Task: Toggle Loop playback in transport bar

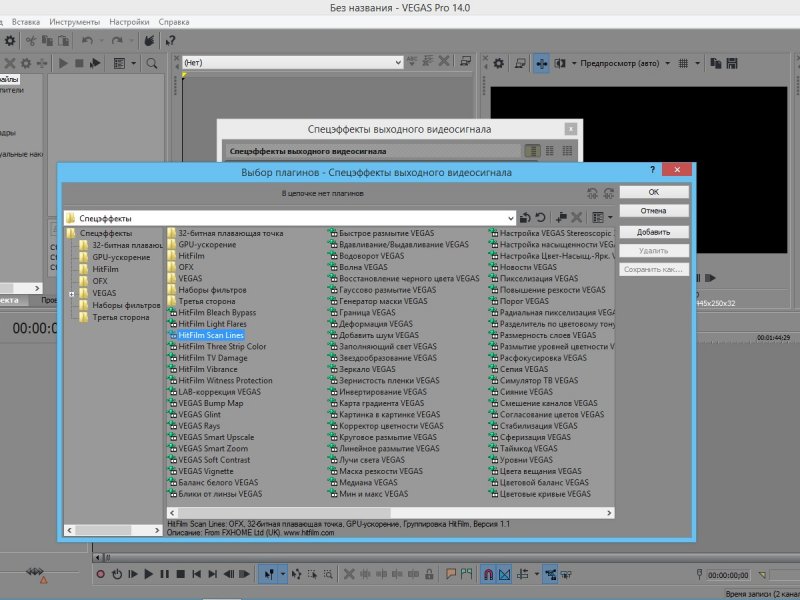Action: point(117,574)
